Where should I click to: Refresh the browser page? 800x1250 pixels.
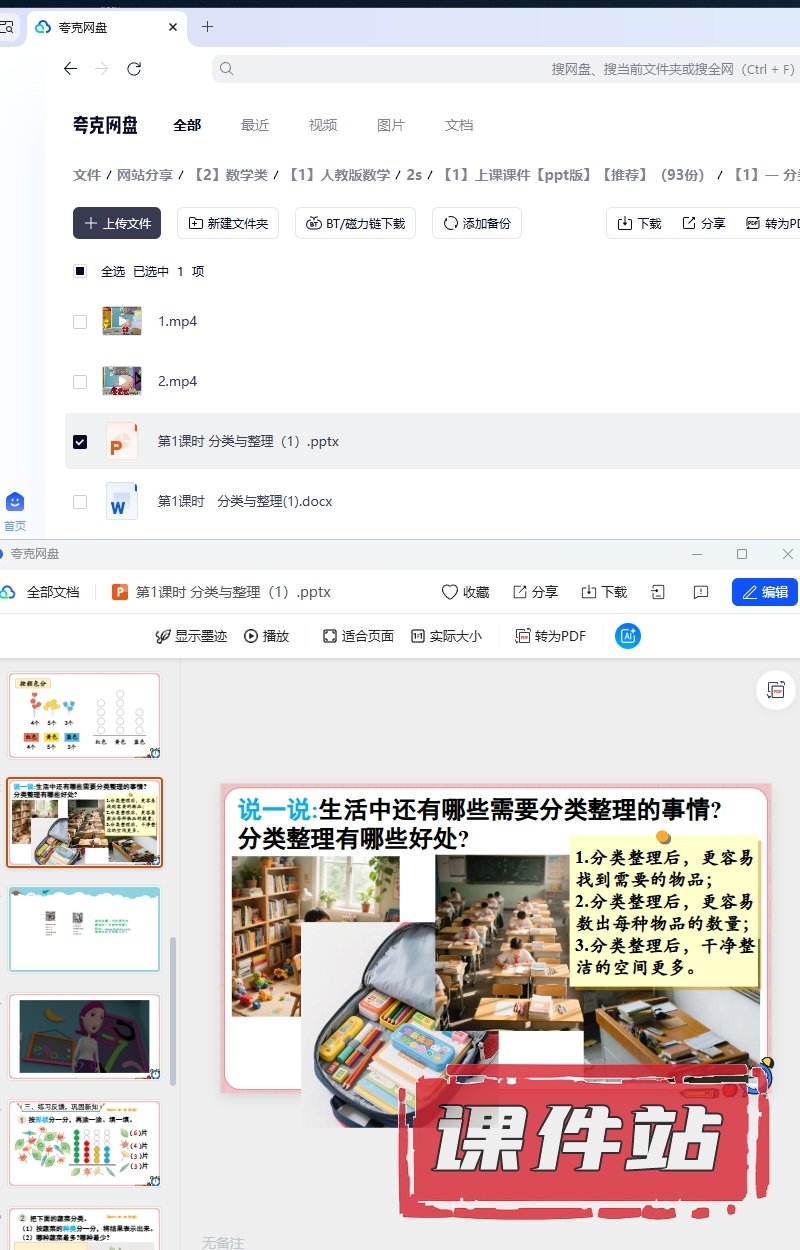tap(134, 69)
